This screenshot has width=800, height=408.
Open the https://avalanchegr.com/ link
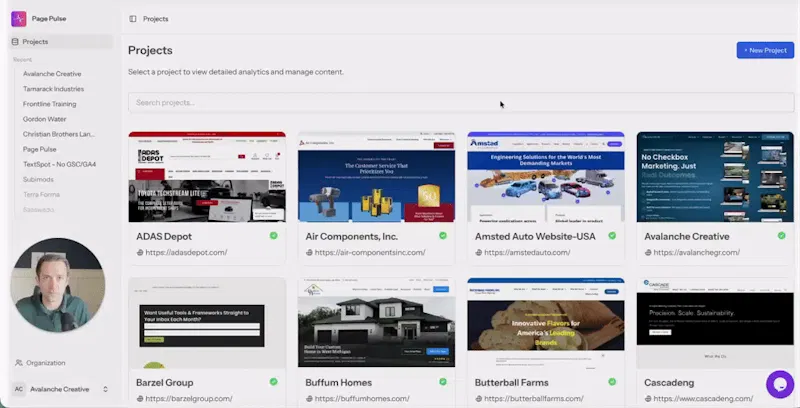696,252
